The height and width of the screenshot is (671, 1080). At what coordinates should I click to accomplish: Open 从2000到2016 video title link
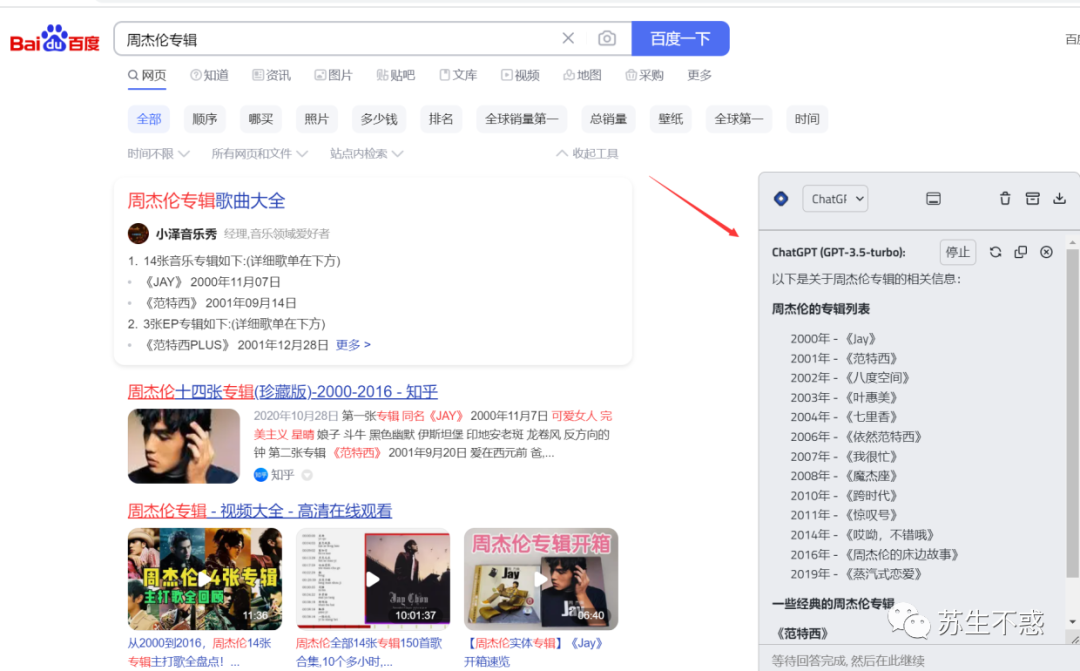click(x=199, y=652)
